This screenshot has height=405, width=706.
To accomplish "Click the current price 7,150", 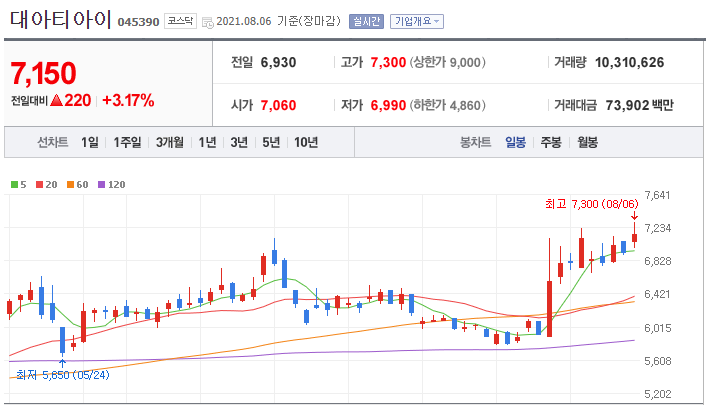I will click(44, 73).
